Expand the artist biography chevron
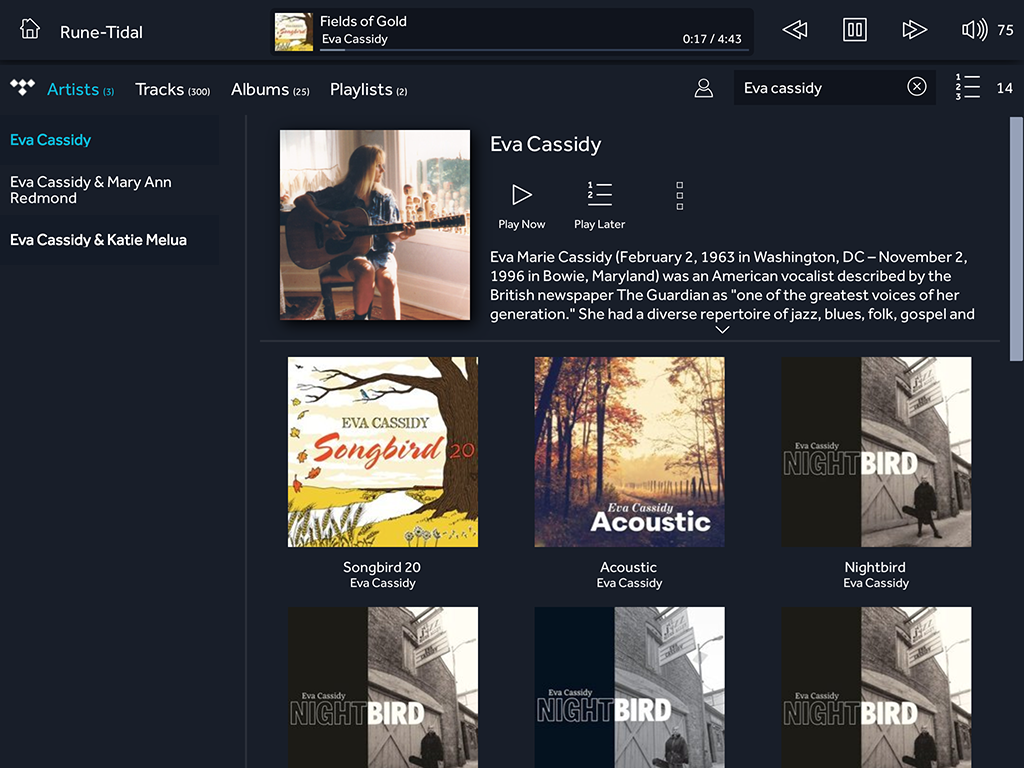1024x768 pixels. click(x=722, y=330)
